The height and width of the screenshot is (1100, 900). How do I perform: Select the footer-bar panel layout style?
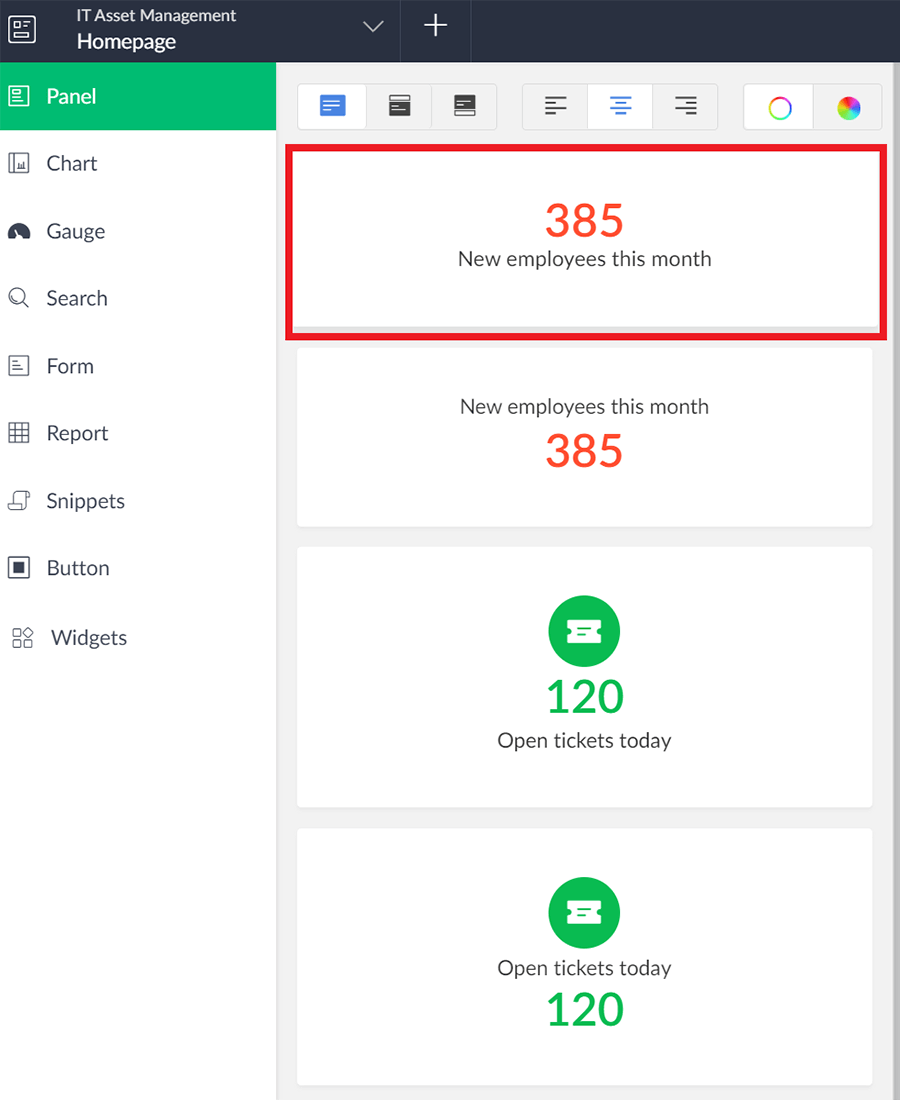464,107
